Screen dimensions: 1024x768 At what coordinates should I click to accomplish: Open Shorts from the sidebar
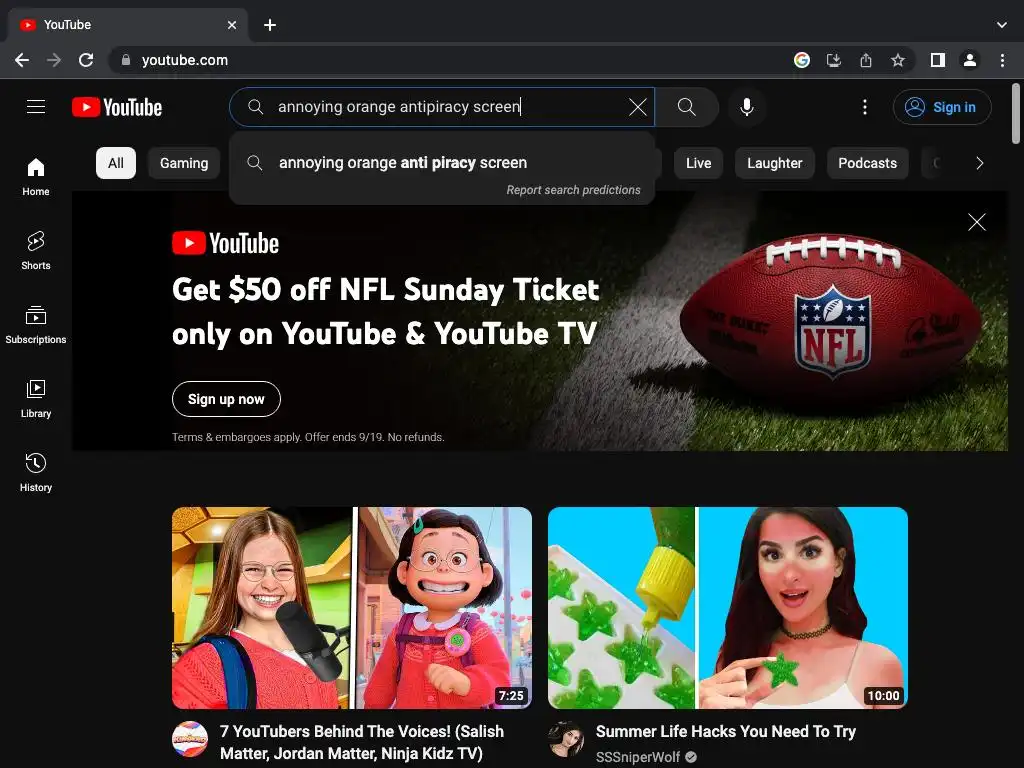(36, 250)
